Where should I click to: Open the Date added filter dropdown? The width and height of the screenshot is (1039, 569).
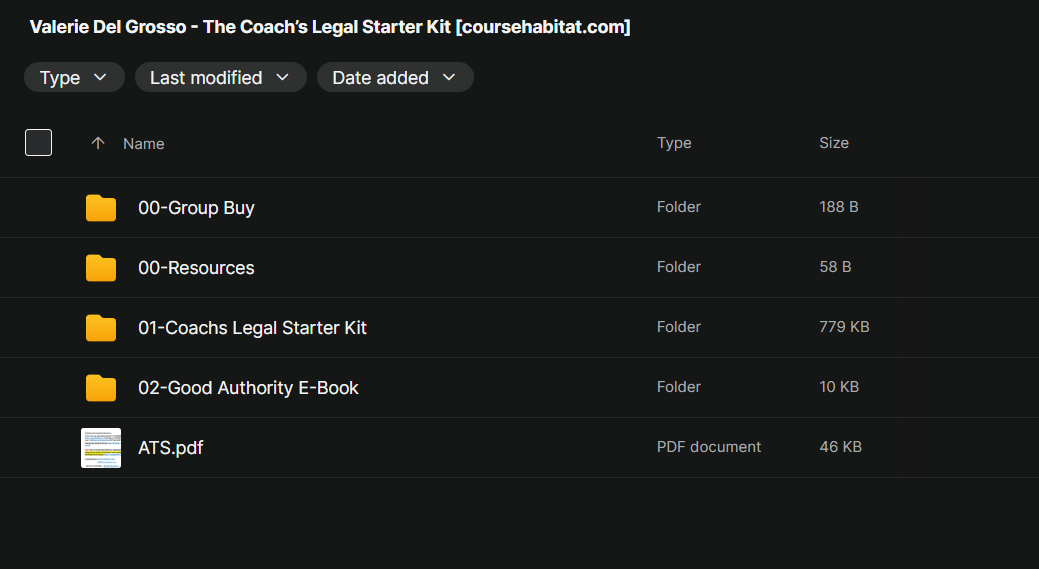coord(395,78)
